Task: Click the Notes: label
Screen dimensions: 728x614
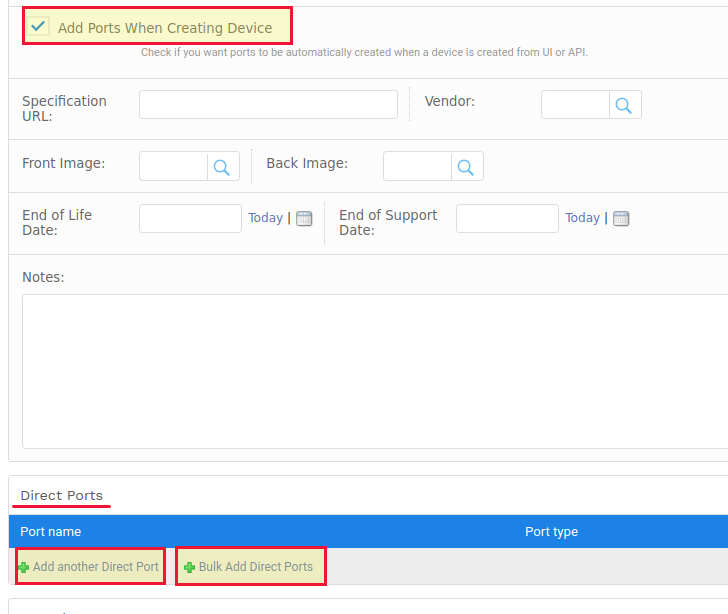Action: pyautogui.click(x=43, y=277)
